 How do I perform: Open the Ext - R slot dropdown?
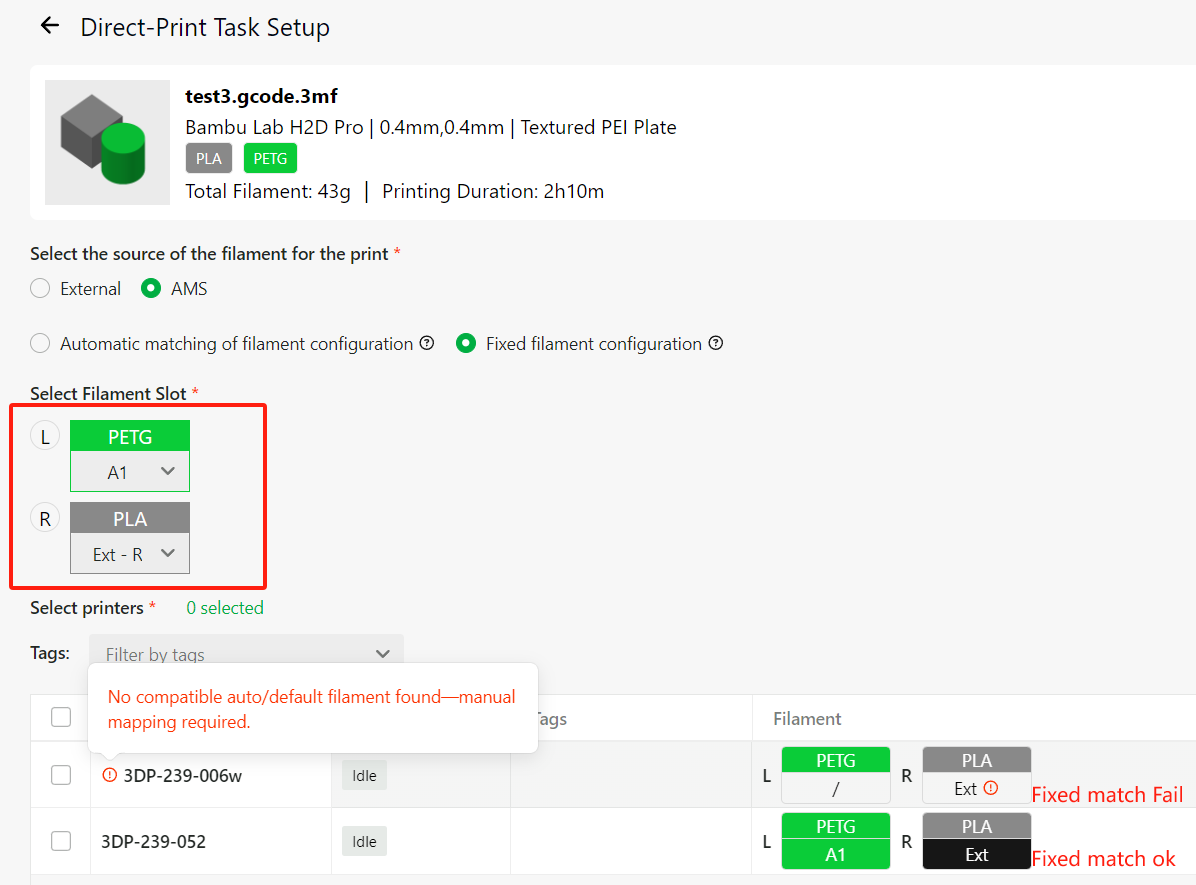coord(130,554)
